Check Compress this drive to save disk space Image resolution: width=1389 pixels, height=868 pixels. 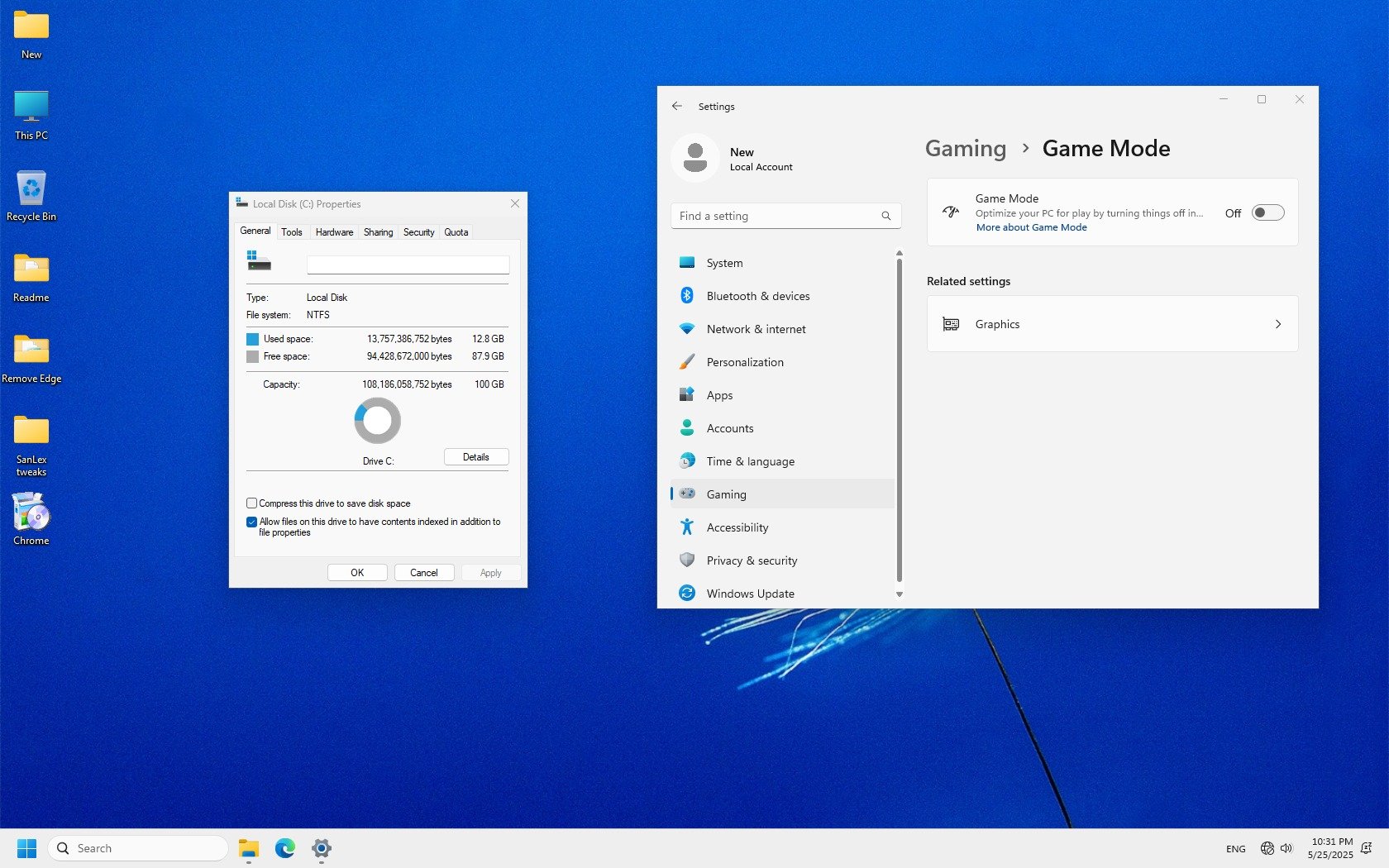coord(252,503)
